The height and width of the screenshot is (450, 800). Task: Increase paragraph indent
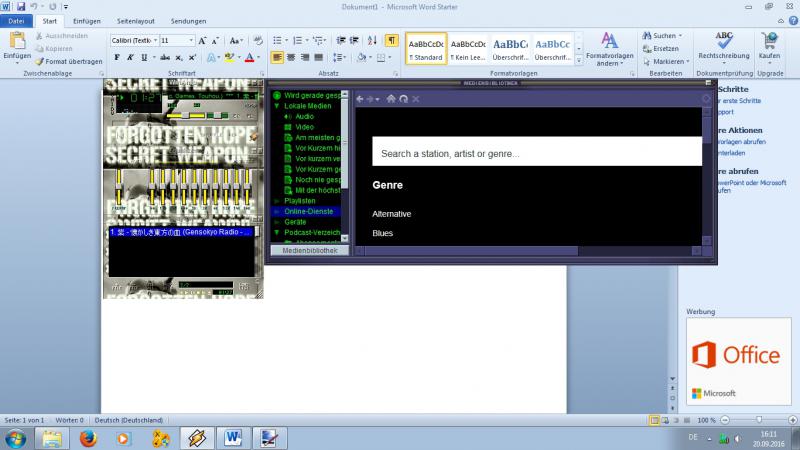click(354, 40)
